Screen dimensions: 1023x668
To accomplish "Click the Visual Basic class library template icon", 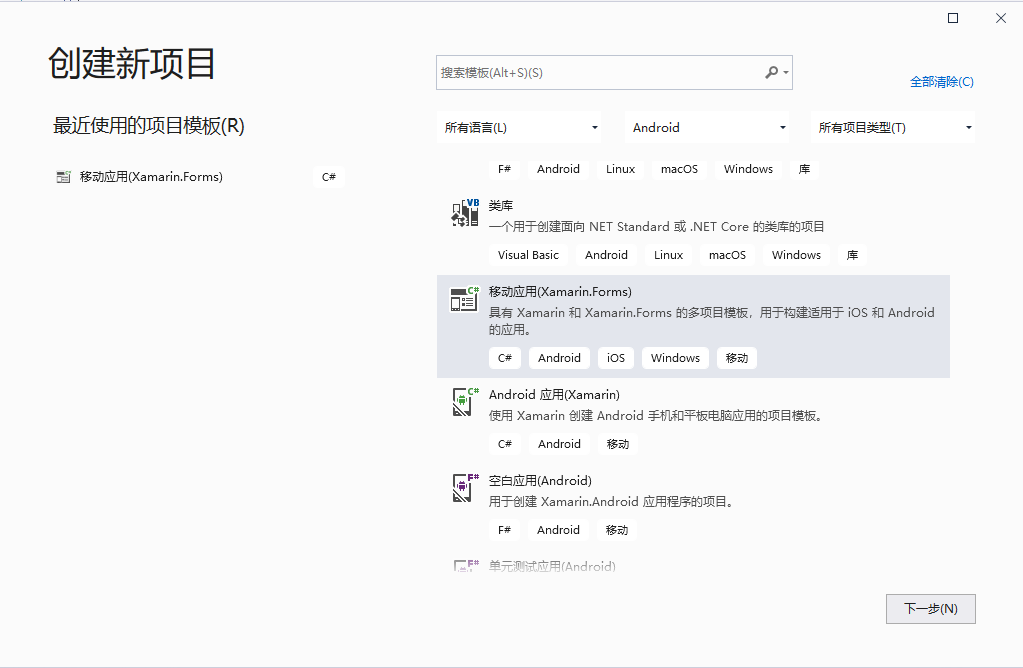I will (x=465, y=213).
